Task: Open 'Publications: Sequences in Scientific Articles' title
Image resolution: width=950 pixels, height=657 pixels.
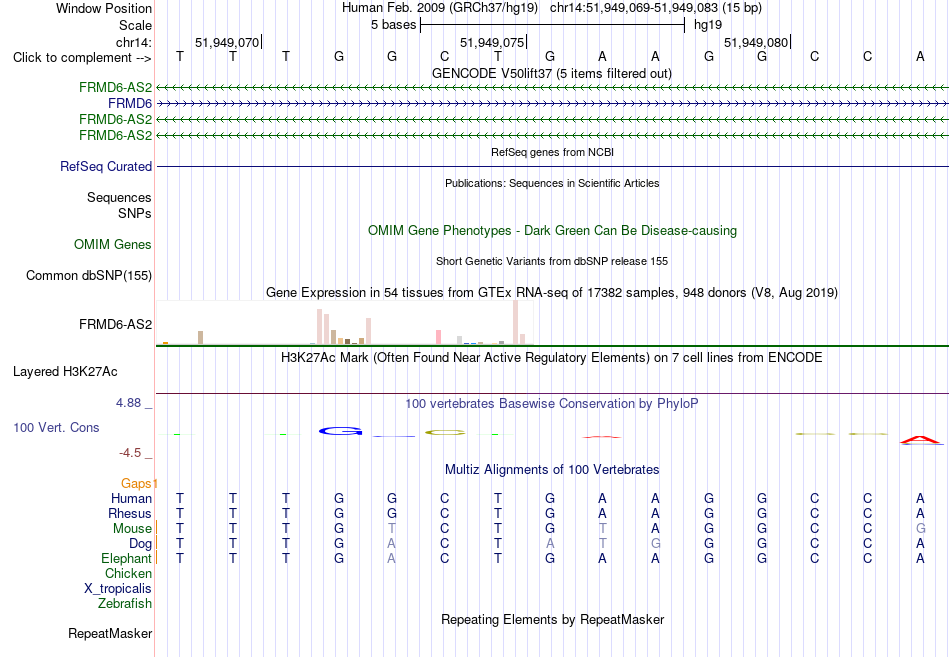Action: coord(552,183)
